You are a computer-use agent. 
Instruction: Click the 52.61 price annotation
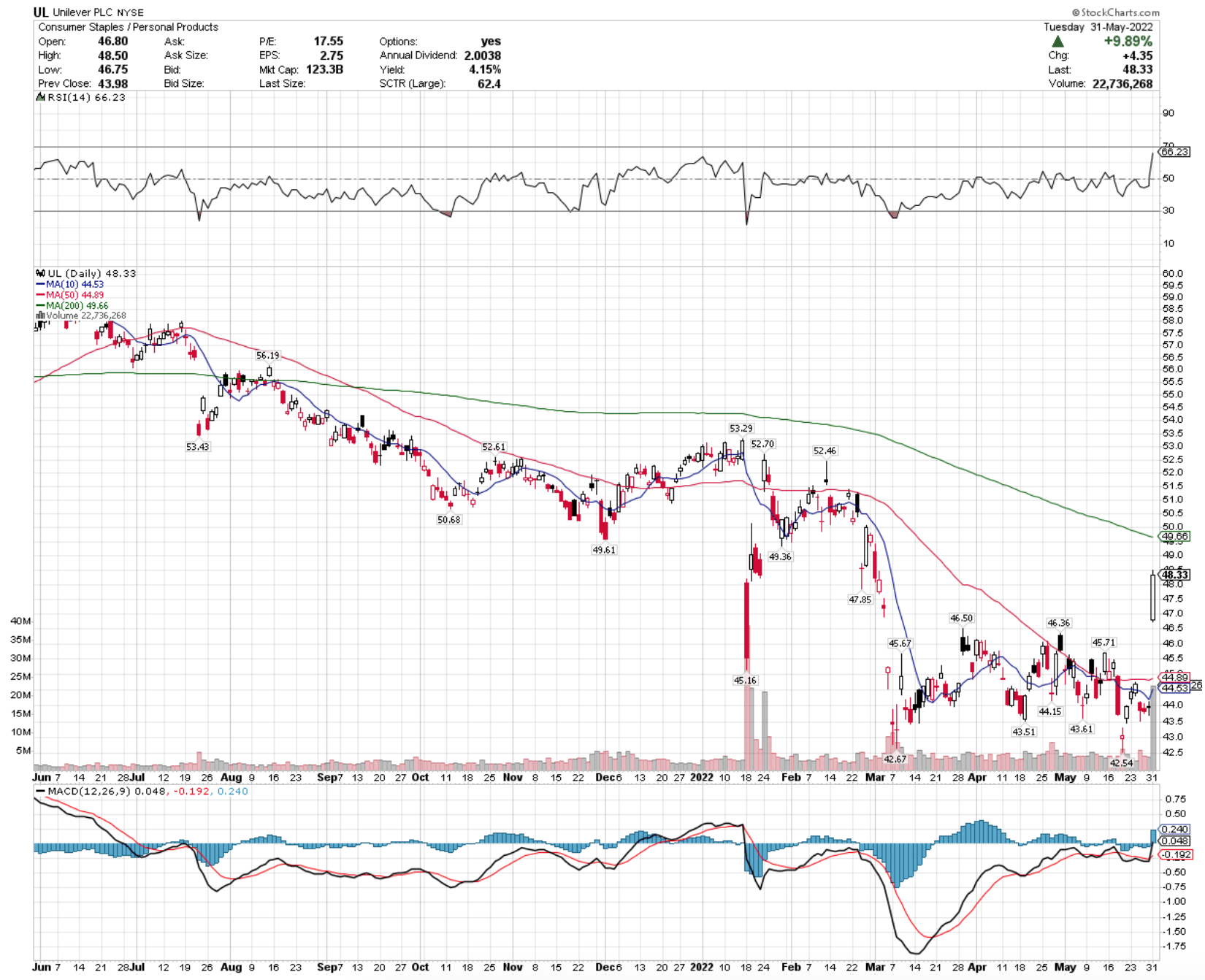click(x=493, y=447)
